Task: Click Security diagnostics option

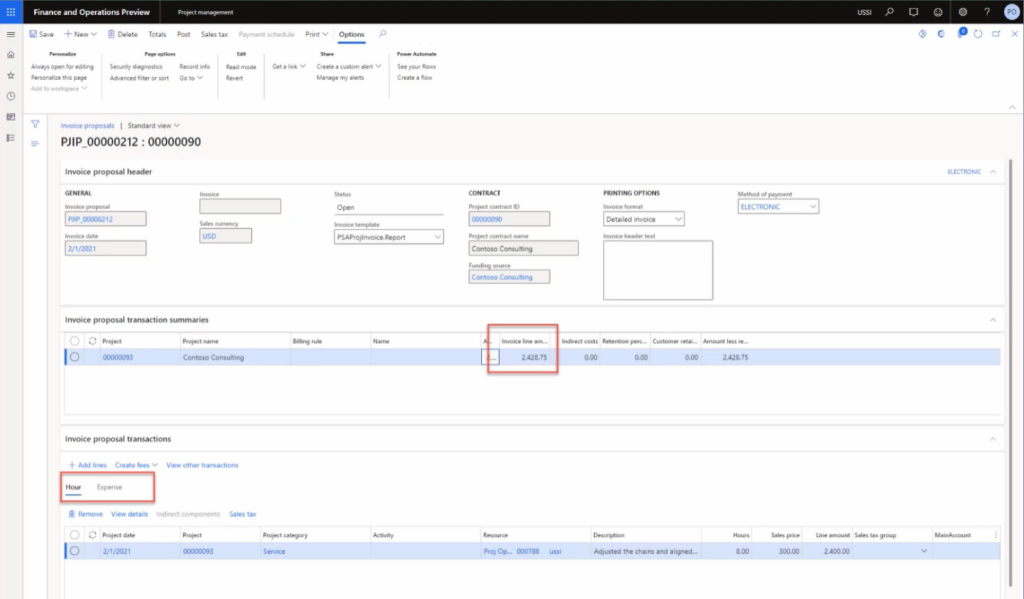Action: pyautogui.click(x=136, y=67)
